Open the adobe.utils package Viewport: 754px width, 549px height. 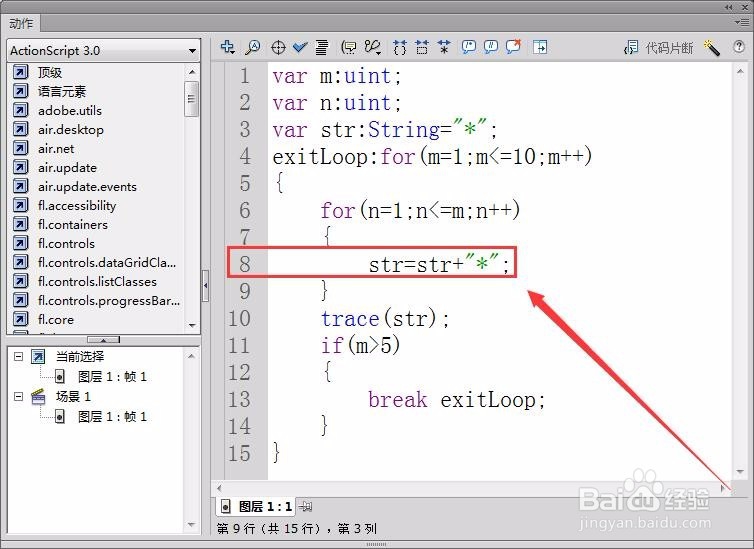pyautogui.click(x=70, y=111)
